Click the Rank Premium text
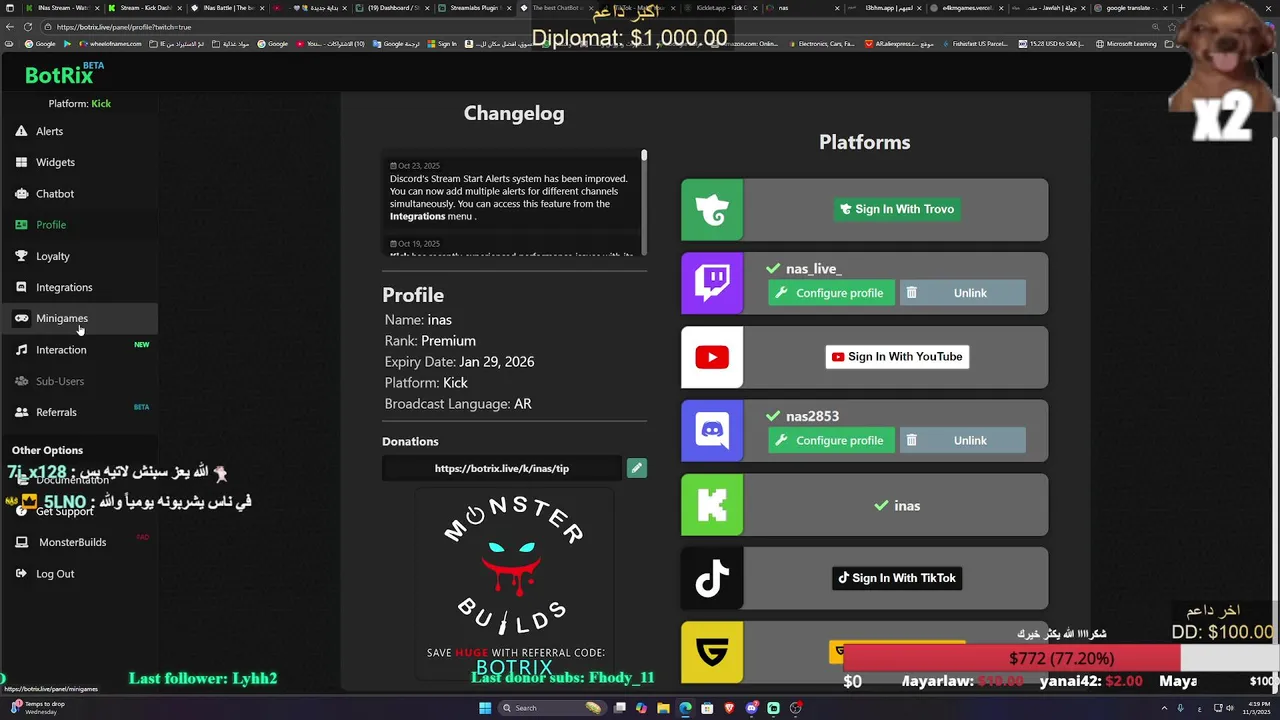The width and height of the screenshot is (1280, 720). [x=430, y=341]
